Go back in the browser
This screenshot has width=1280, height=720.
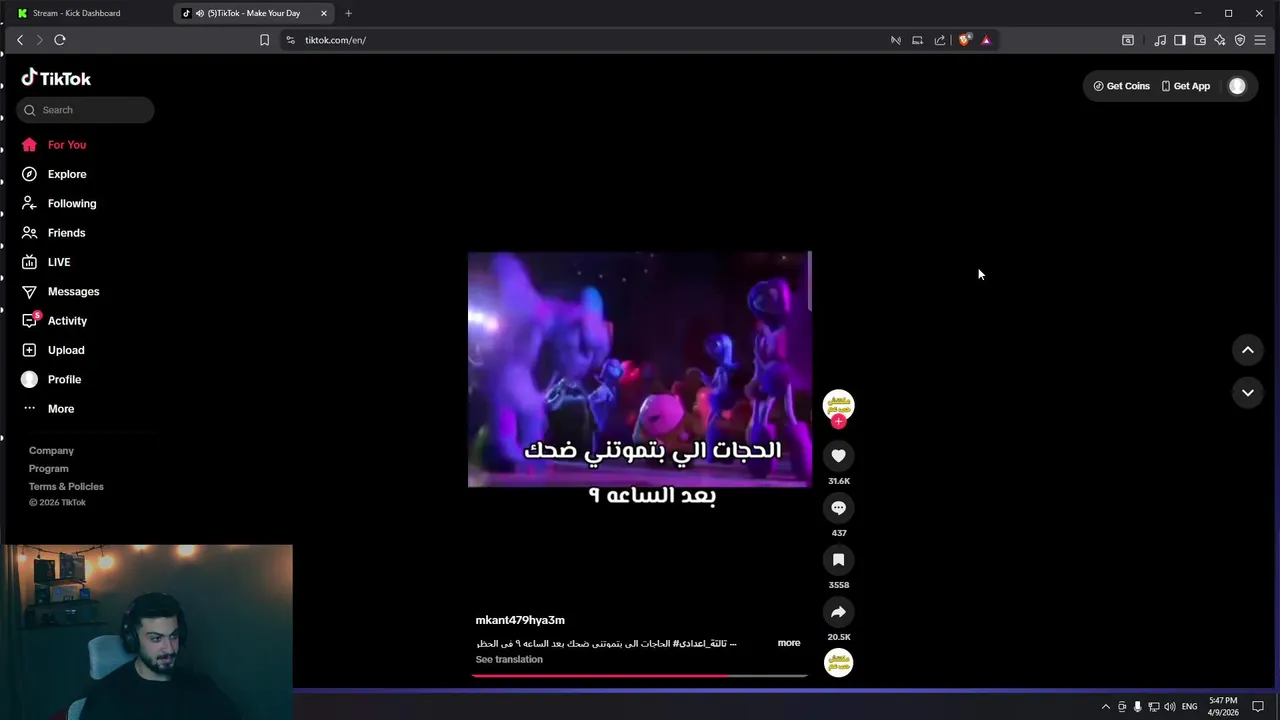click(x=20, y=40)
